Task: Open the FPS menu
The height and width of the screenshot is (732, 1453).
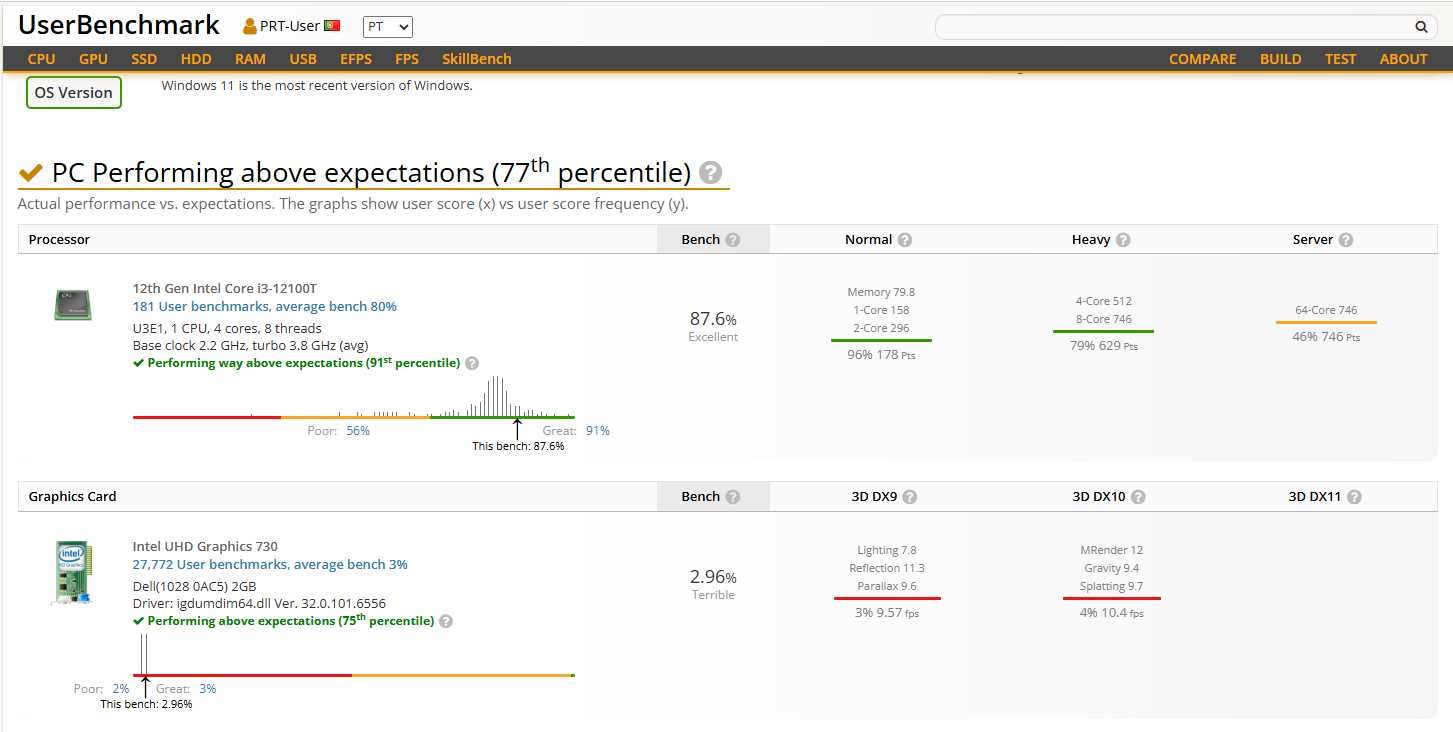Action: [x=407, y=59]
